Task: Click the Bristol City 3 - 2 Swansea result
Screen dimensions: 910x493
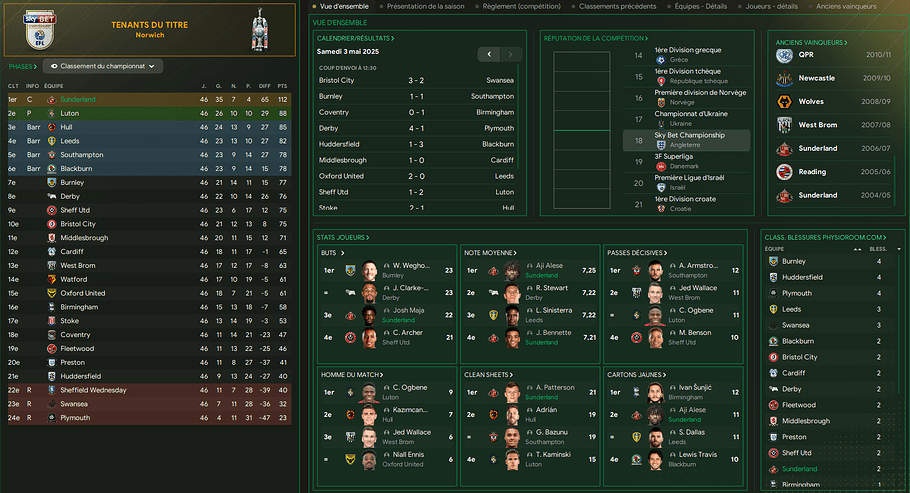Action: tap(416, 81)
